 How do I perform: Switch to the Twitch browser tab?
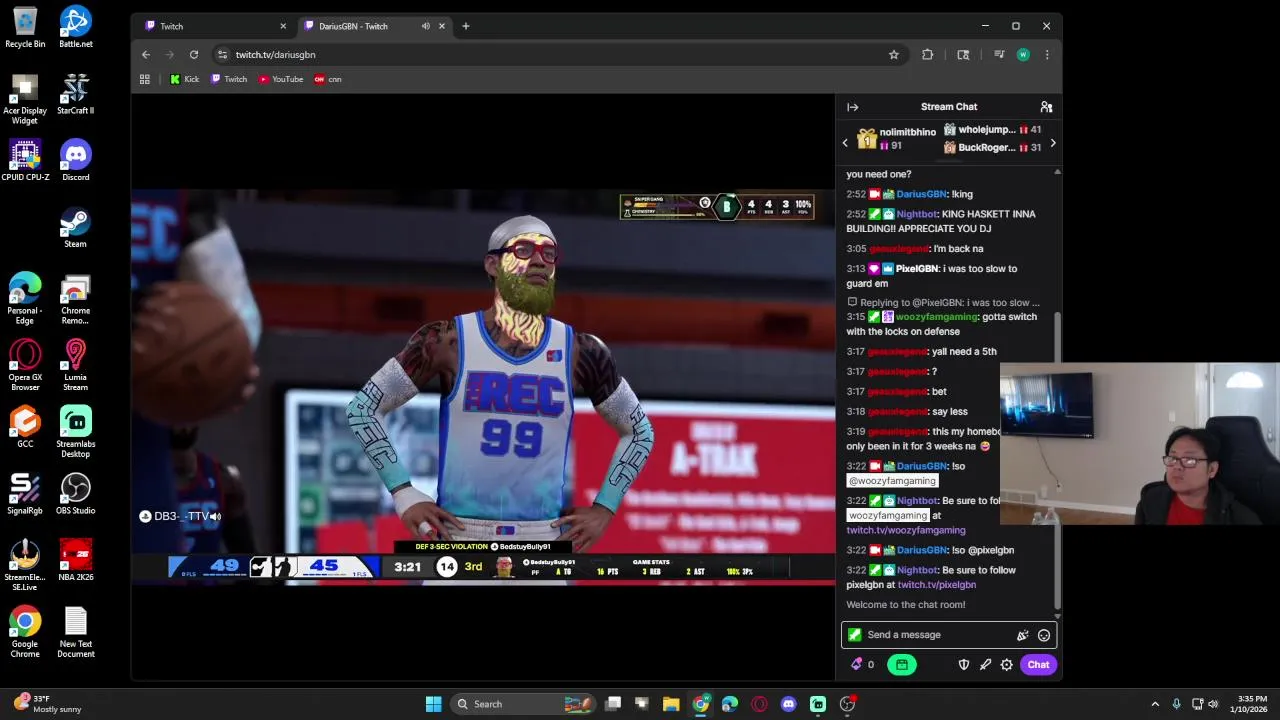pos(215,26)
